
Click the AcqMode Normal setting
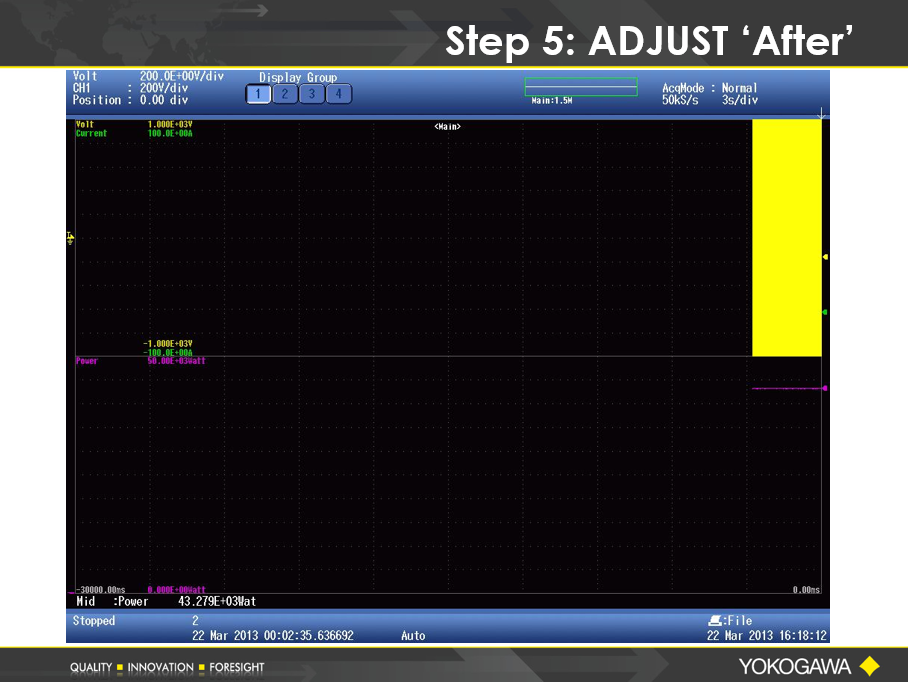point(710,88)
